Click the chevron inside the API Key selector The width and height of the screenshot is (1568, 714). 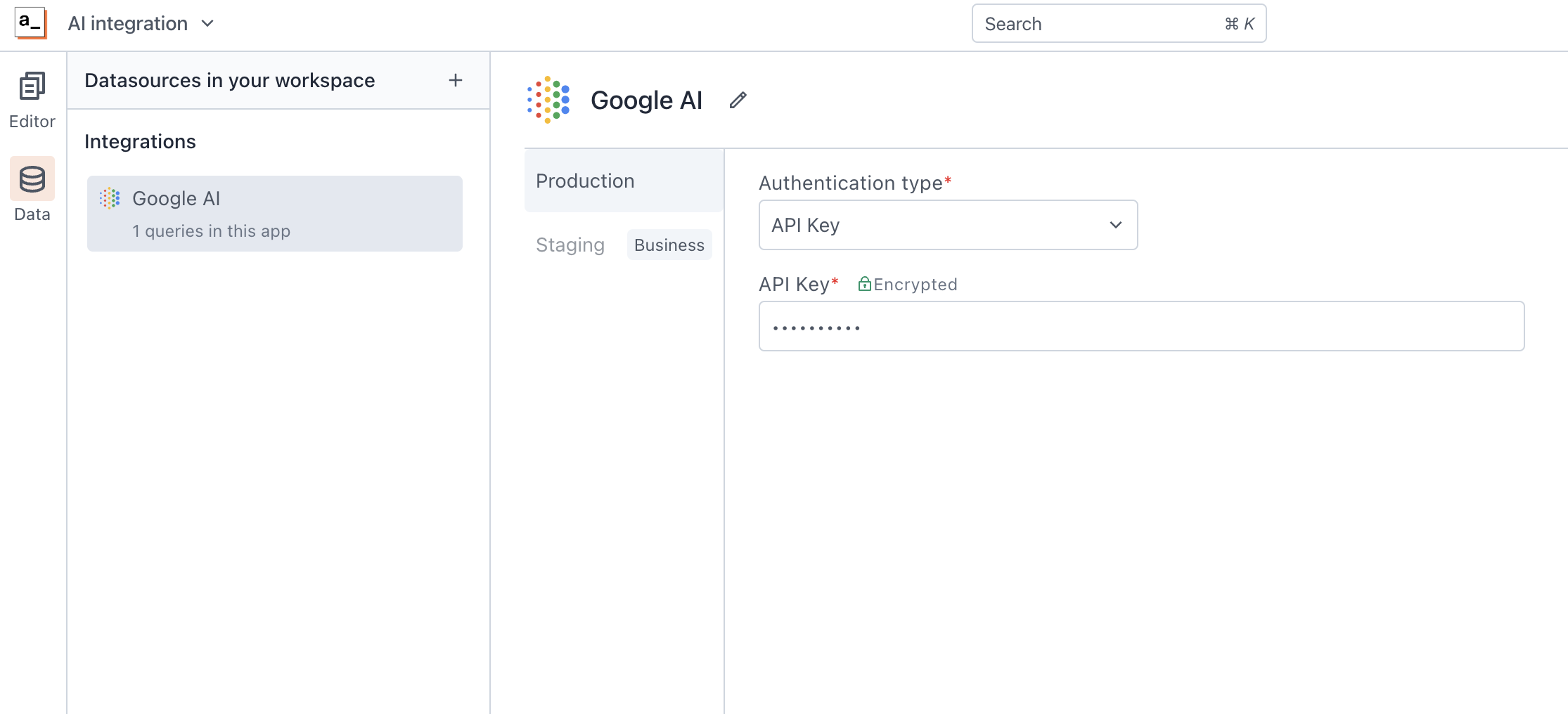pyautogui.click(x=1115, y=225)
